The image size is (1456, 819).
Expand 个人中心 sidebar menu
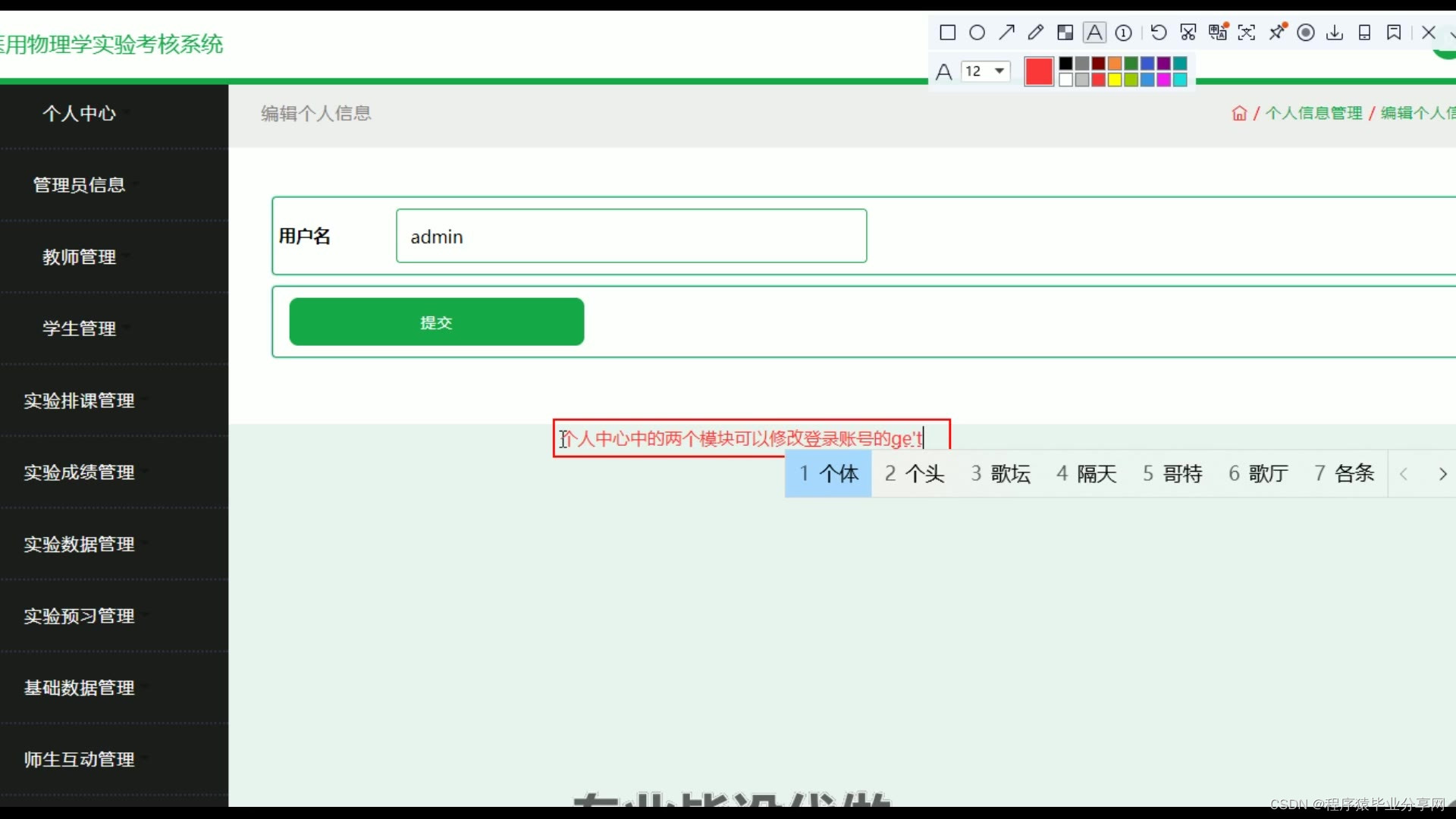tap(79, 114)
